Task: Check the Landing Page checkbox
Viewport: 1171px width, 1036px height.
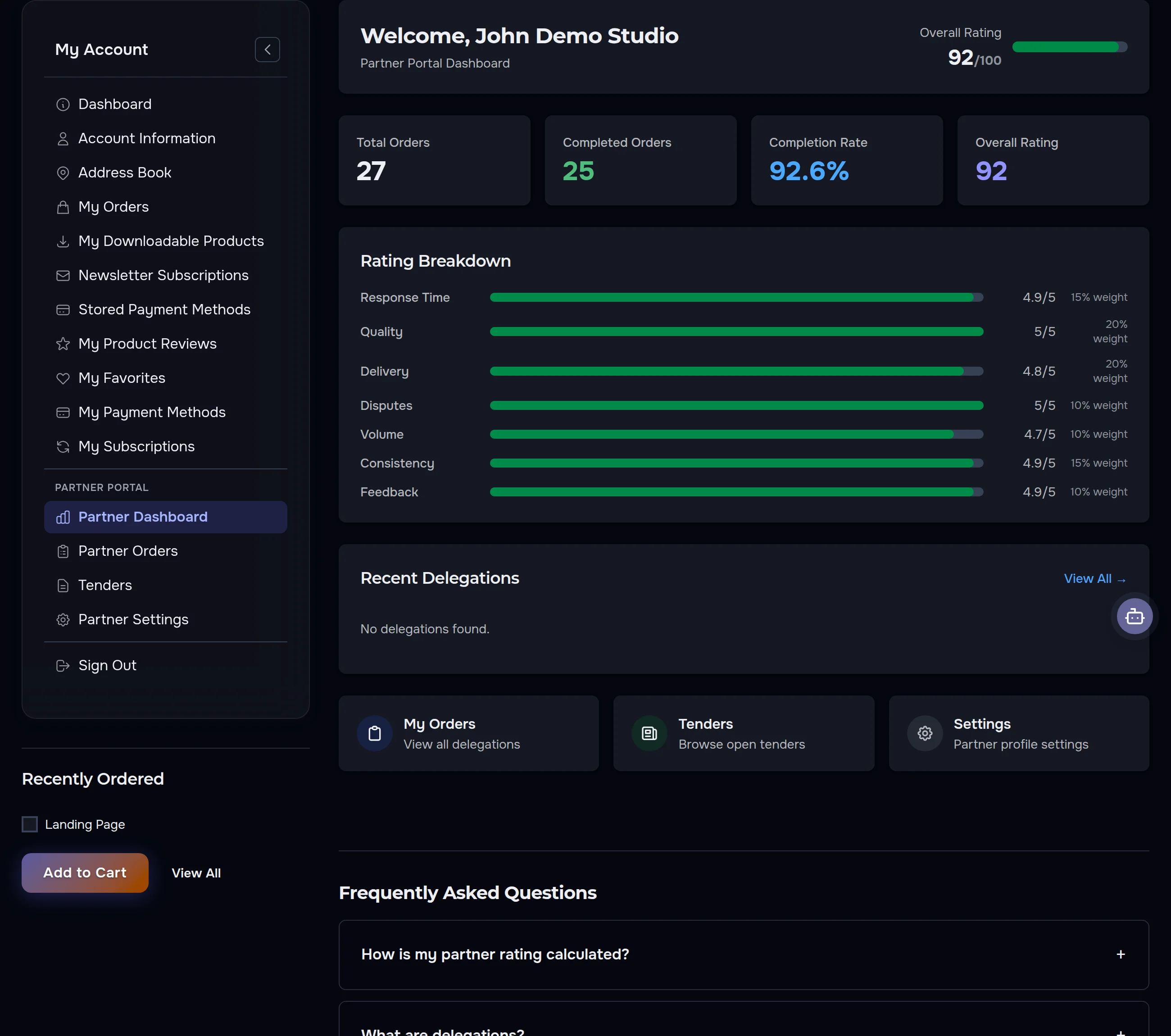Action: coord(30,824)
